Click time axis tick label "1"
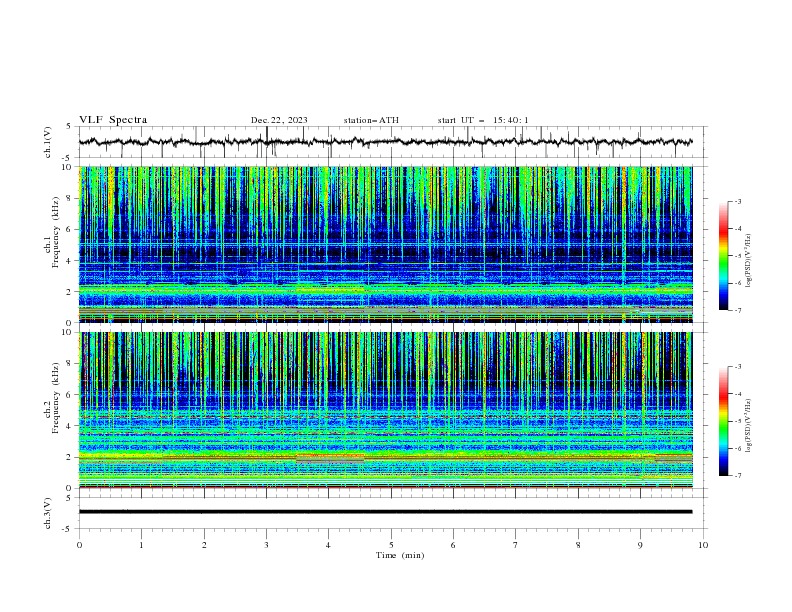Image resolution: width=792 pixels, height=612 pixels. [x=141, y=545]
